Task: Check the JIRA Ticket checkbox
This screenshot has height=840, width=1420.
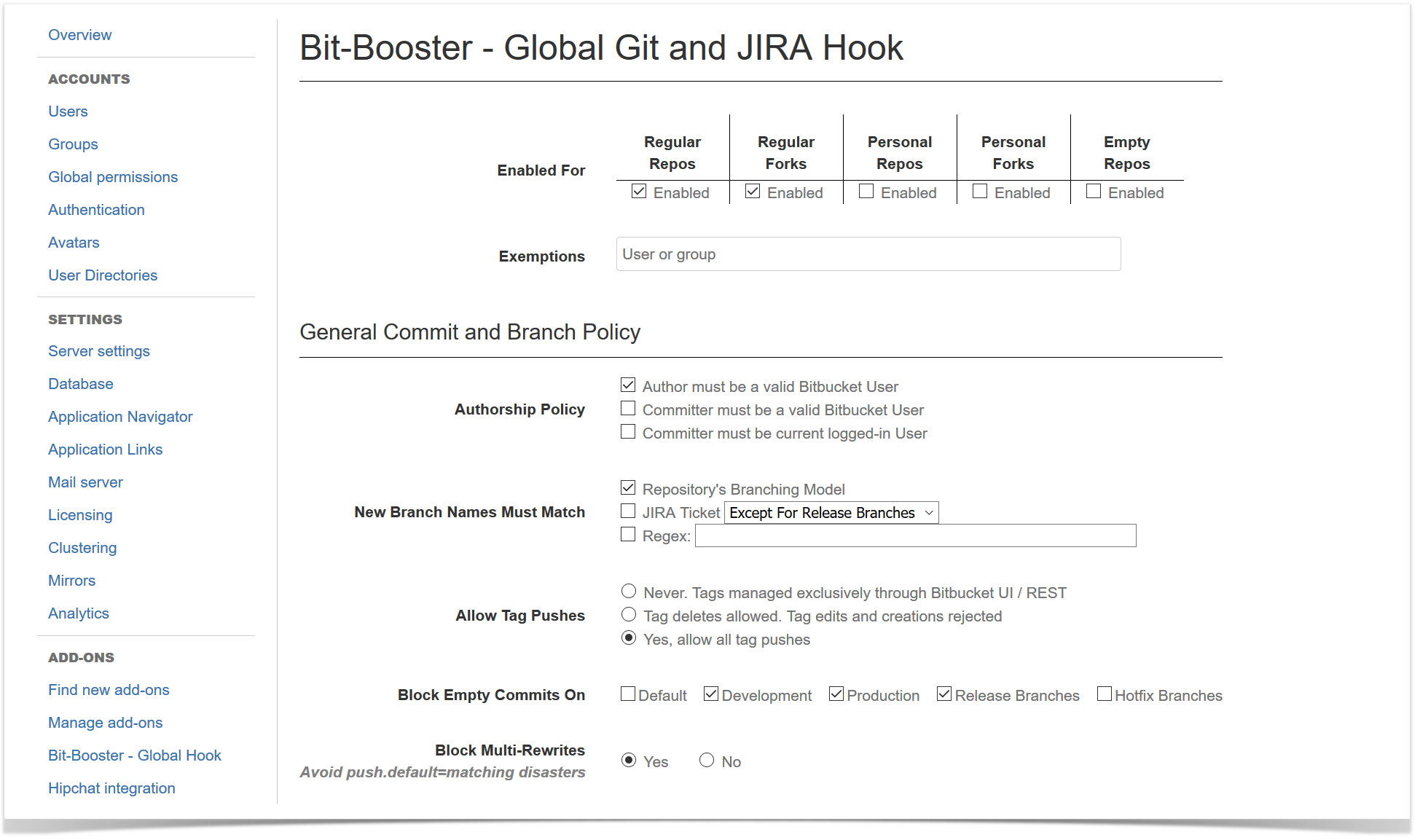Action: click(628, 511)
